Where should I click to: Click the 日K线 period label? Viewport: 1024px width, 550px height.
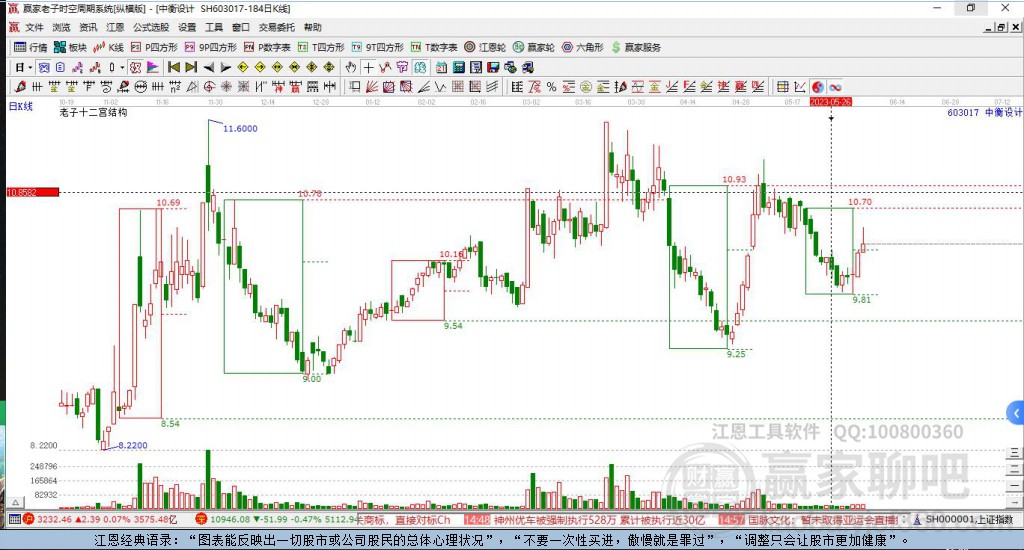[20, 106]
